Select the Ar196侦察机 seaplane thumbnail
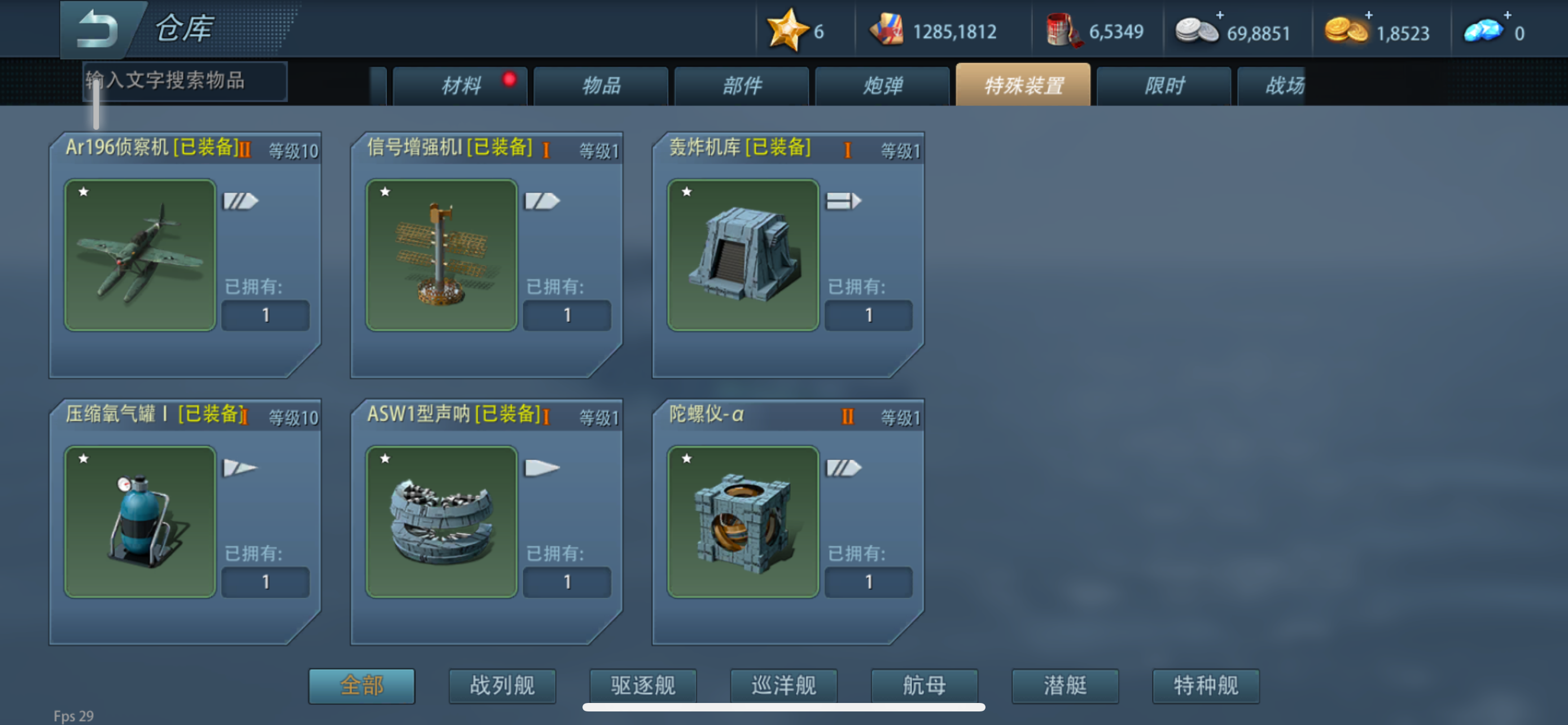This screenshot has height=725, width=1568. point(140,255)
